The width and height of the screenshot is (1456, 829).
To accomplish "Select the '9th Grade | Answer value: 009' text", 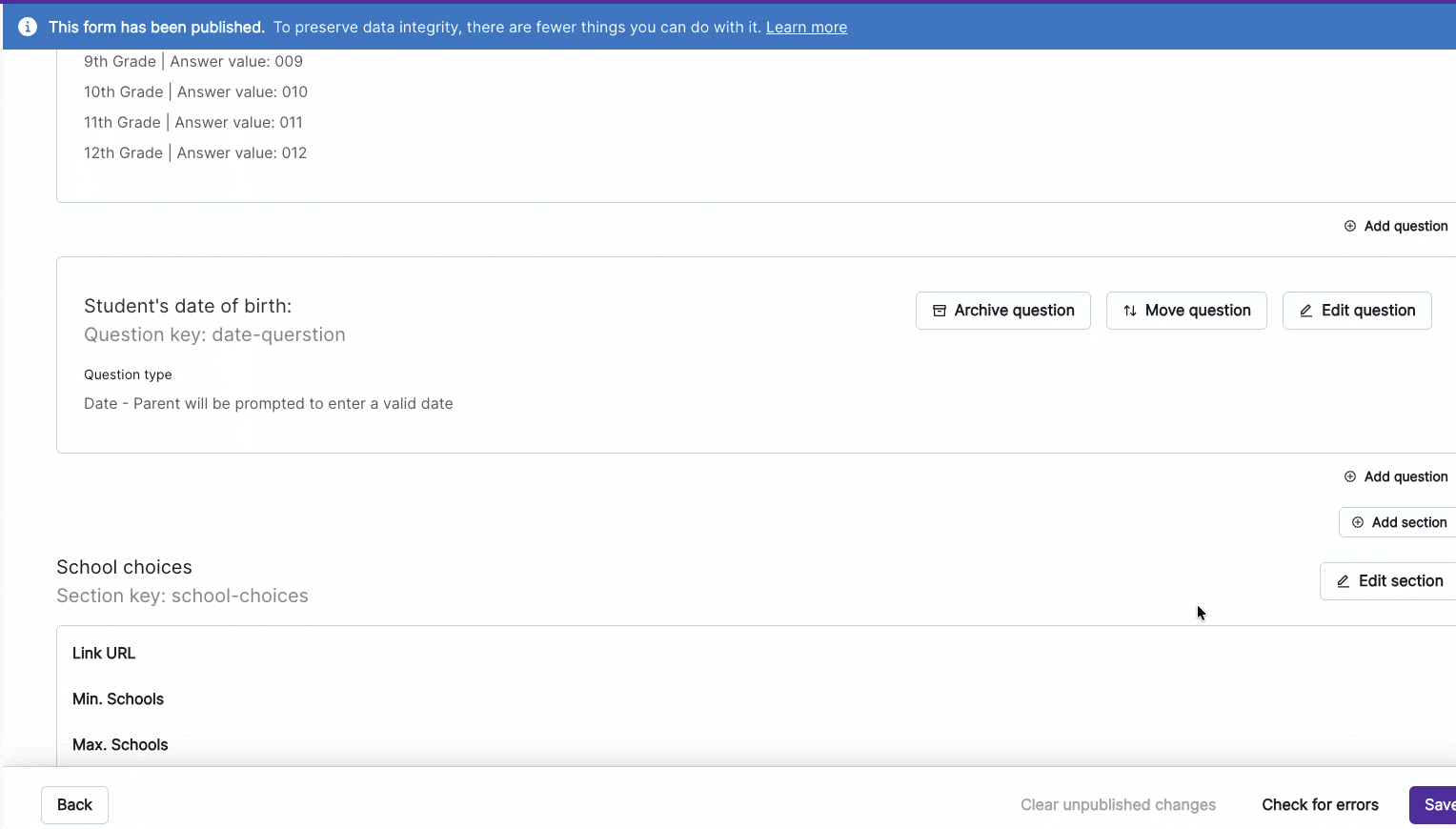I will click(193, 61).
